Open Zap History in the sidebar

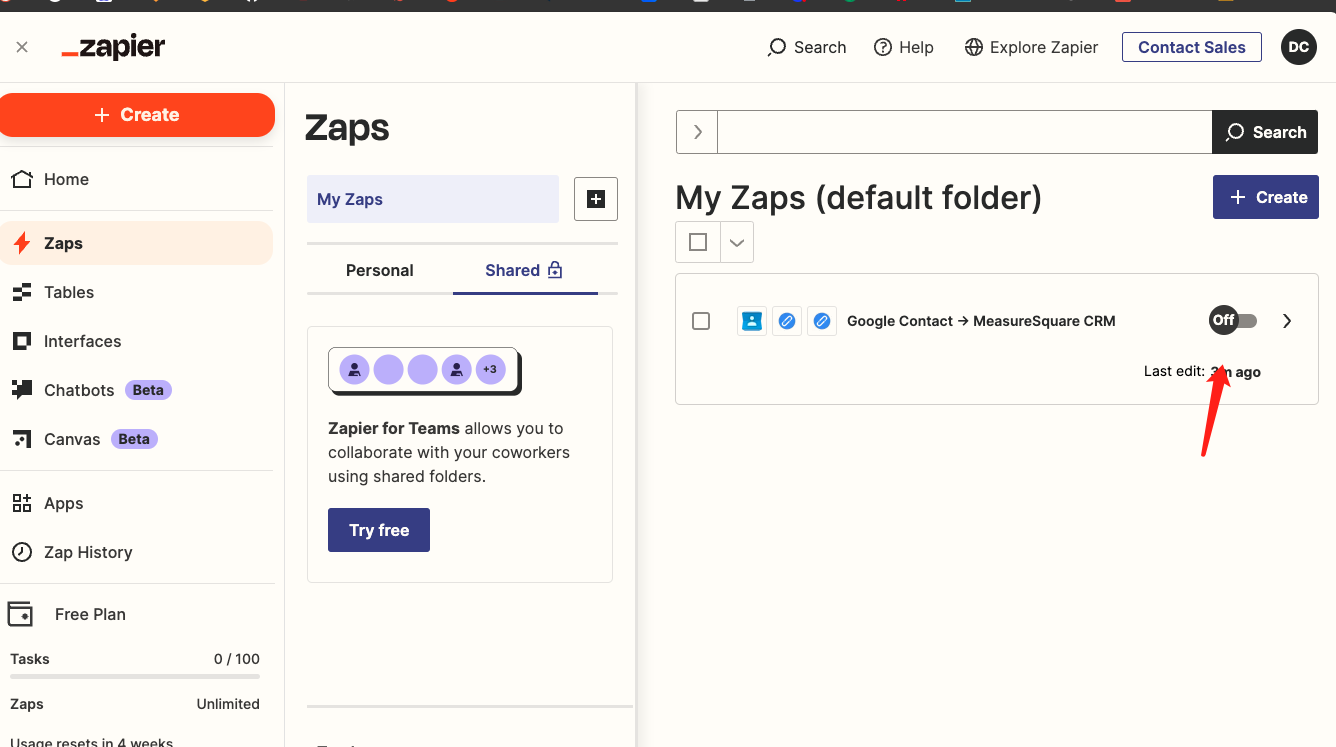[88, 552]
